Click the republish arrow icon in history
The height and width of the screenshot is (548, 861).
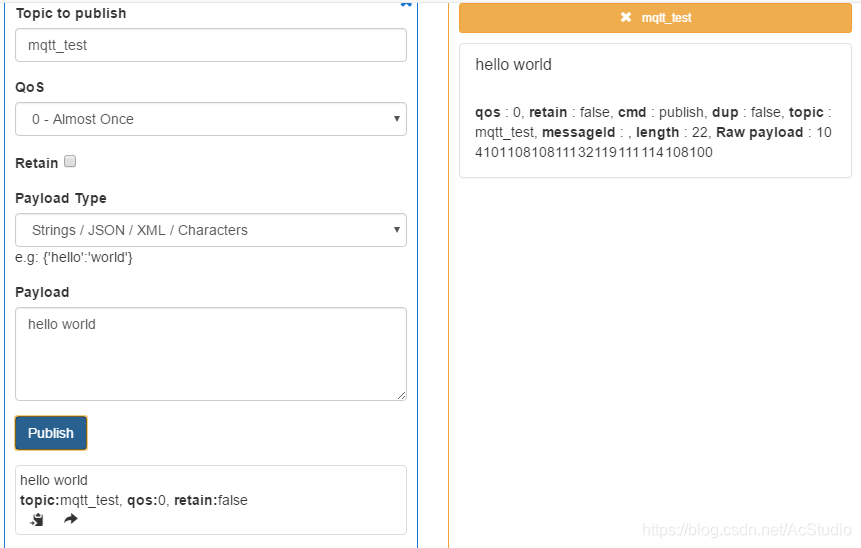tap(71, 519)
